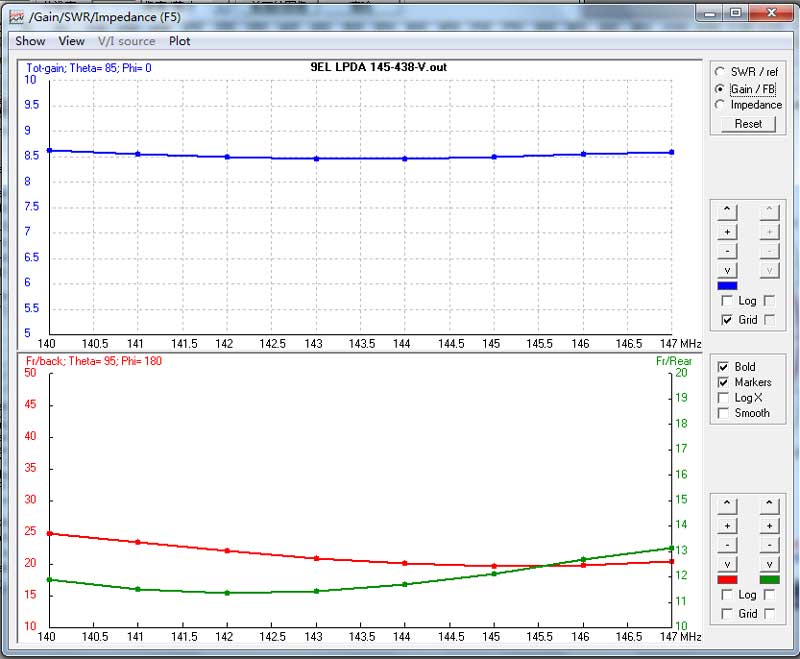
Task: Shift the red Fr/back axis up with ^ button
Action: click(x=727, y=504)
